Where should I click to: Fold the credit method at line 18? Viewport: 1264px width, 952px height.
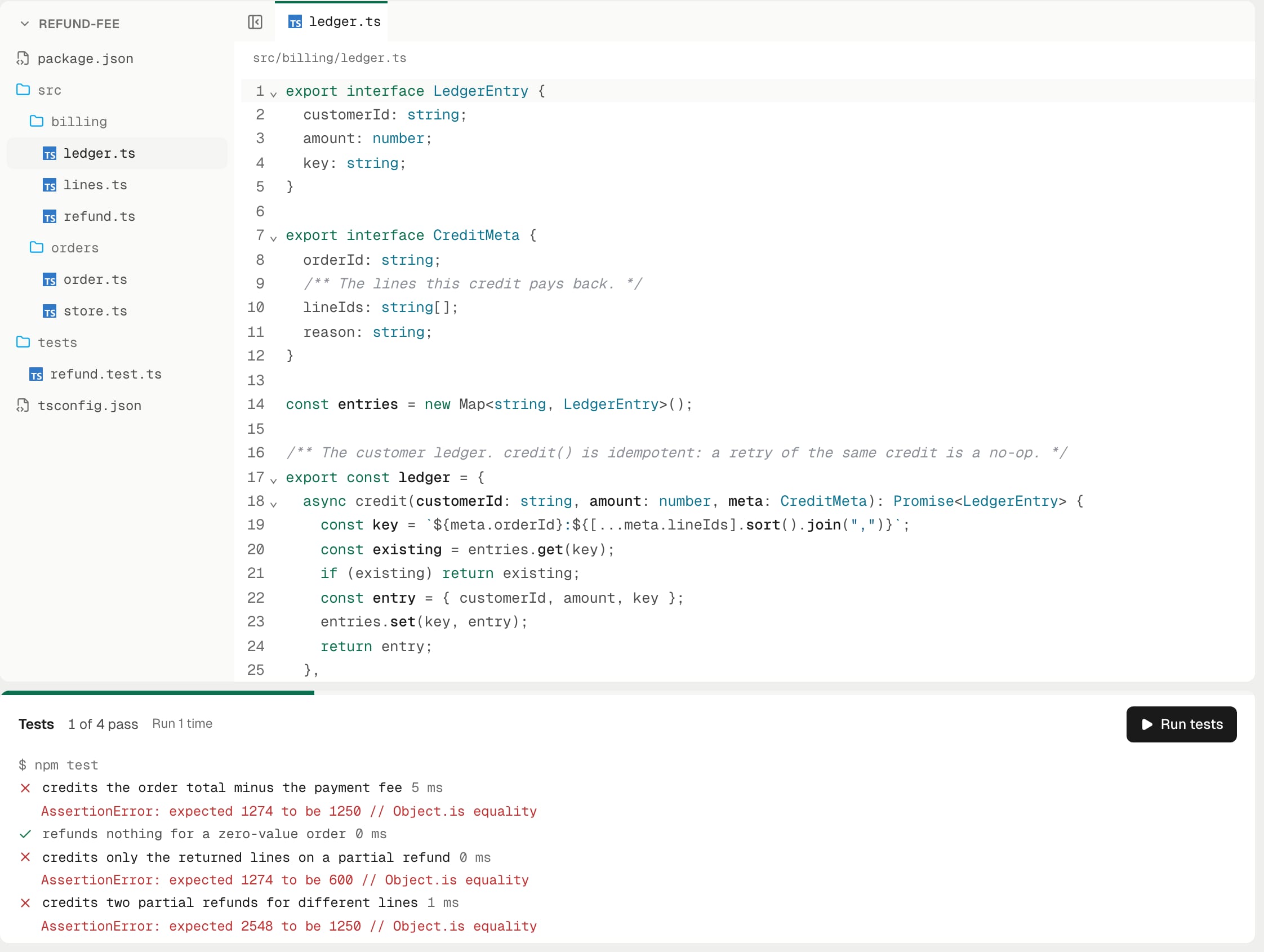click(x=274, y=504)
